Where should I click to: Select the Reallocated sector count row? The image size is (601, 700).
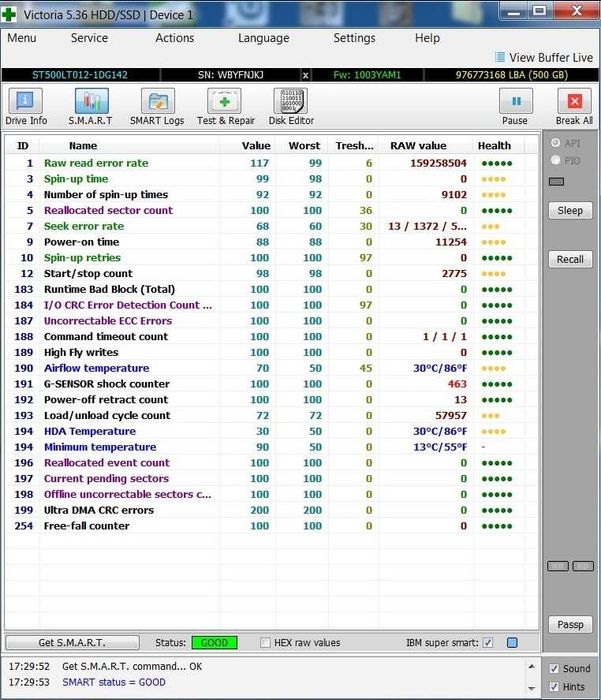[271, 211]
